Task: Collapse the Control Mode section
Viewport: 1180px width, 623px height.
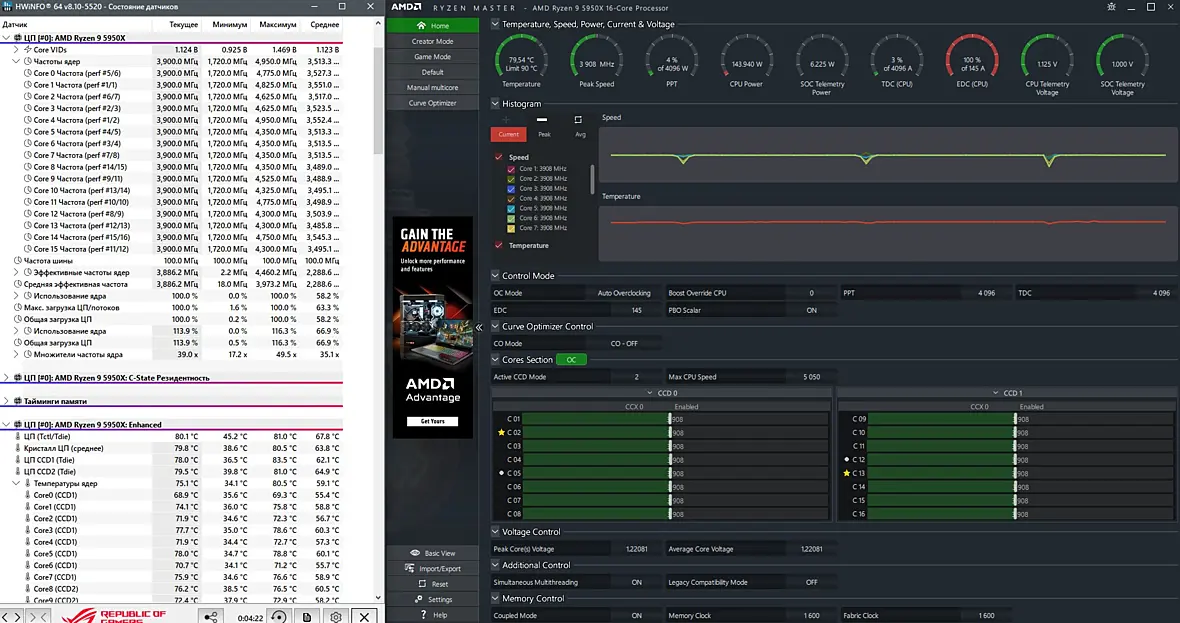Action: coord(495,276)
